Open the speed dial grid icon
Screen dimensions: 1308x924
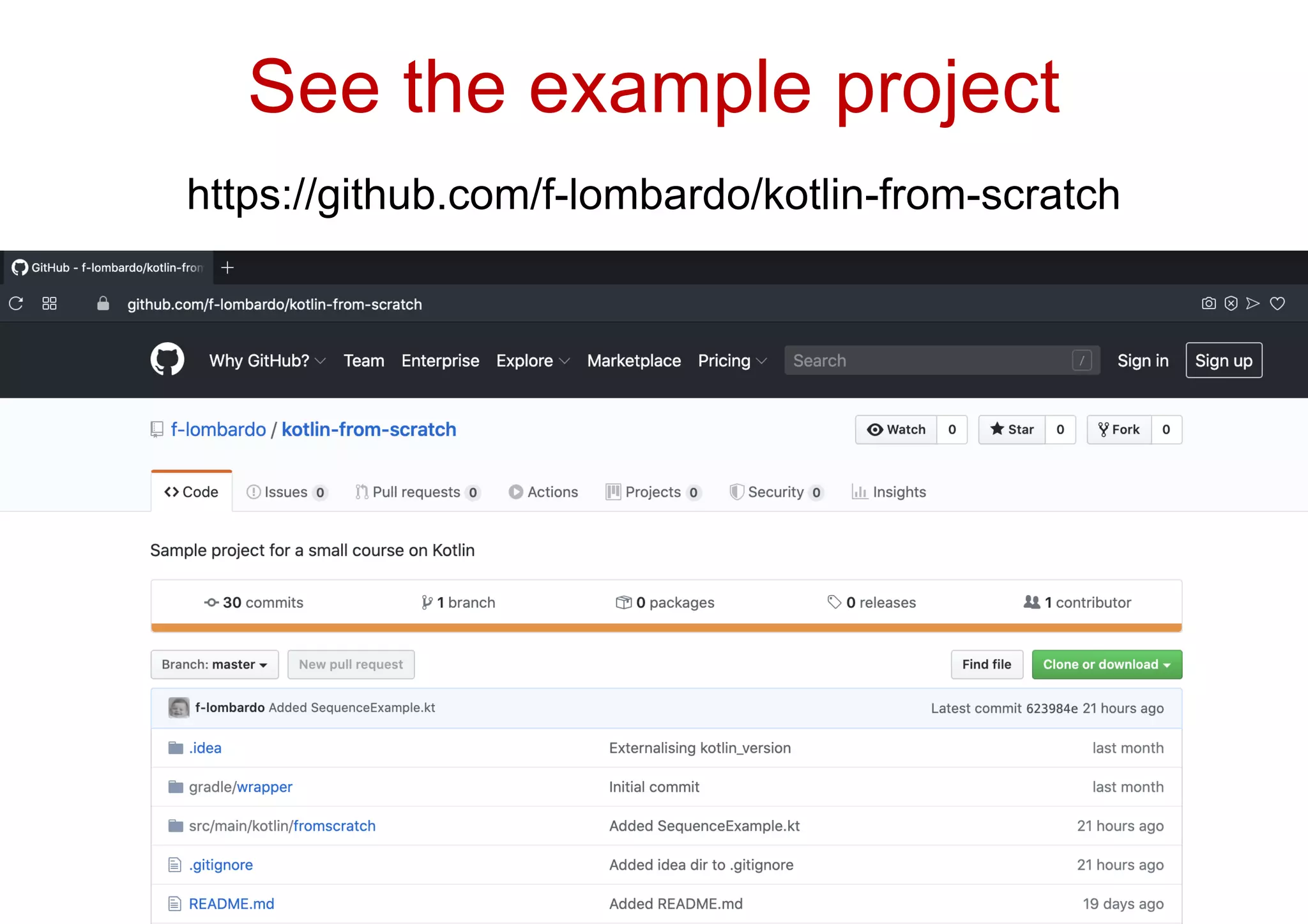[49, 303]
